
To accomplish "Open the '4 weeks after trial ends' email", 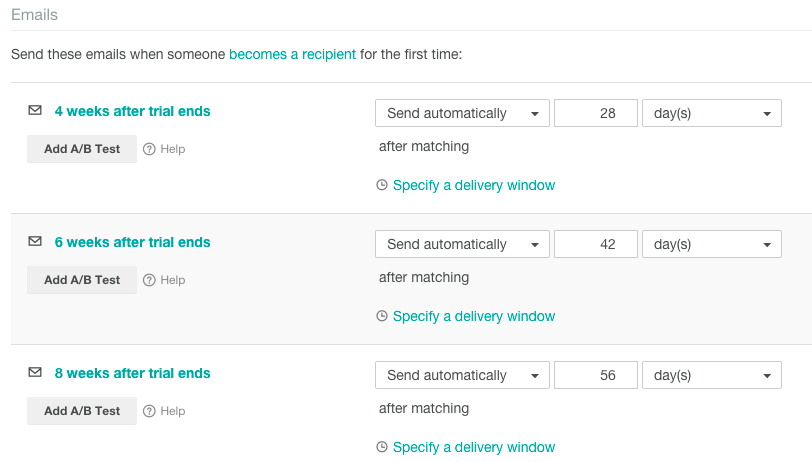I will pos(133,111).
